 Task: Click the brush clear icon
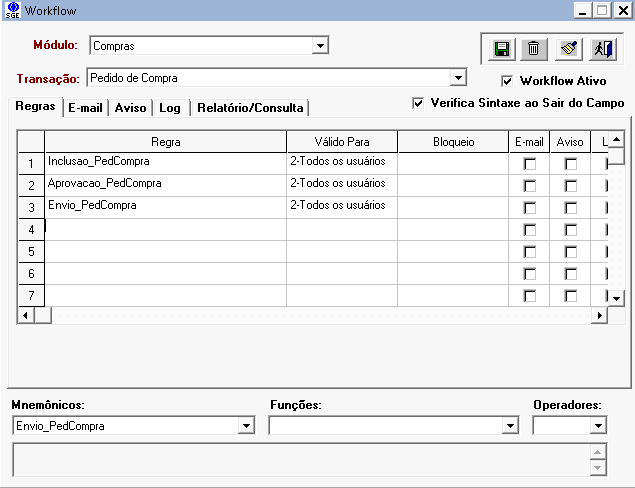coord(568,48)
